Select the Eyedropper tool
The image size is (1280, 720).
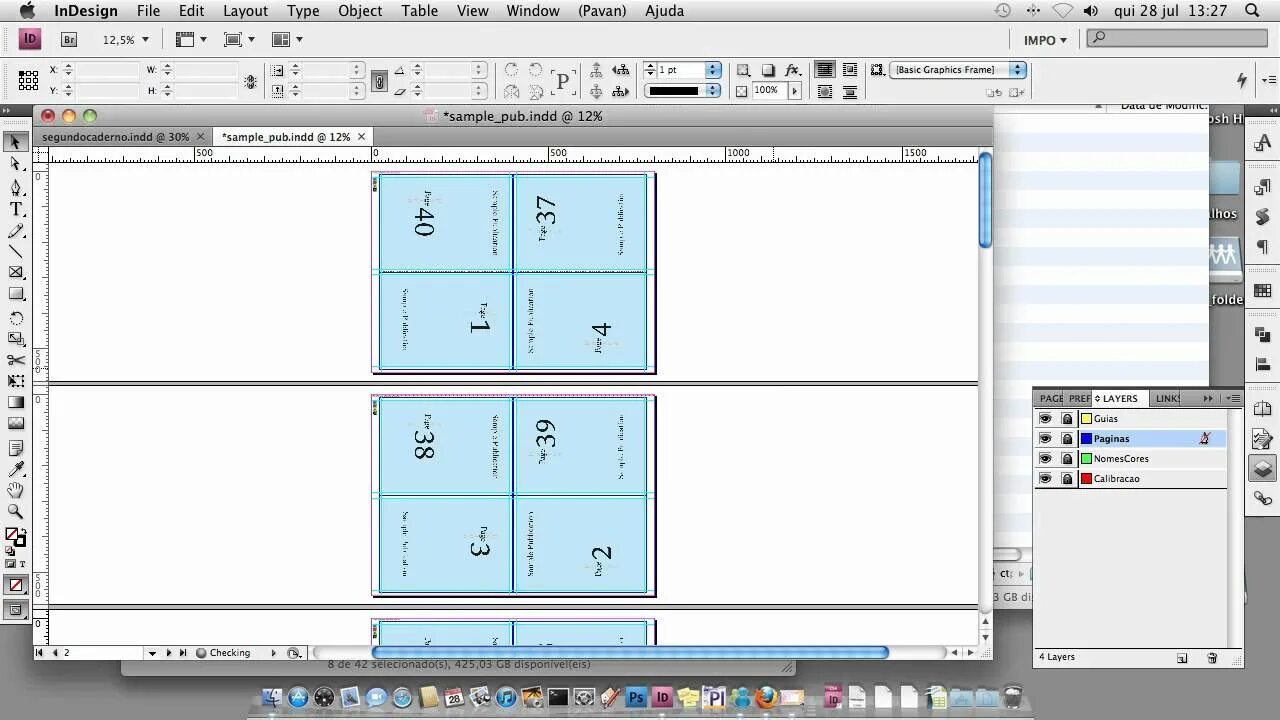[x=16, y=469]
